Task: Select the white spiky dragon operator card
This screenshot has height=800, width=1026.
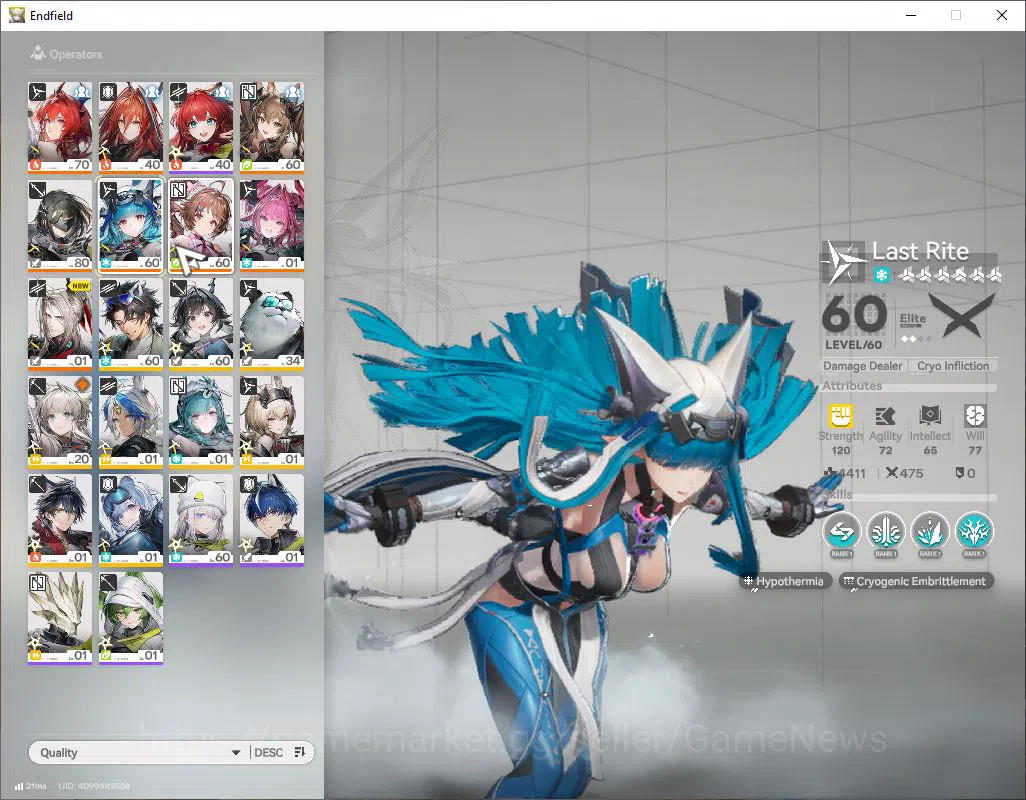Action: coord(60,618)
